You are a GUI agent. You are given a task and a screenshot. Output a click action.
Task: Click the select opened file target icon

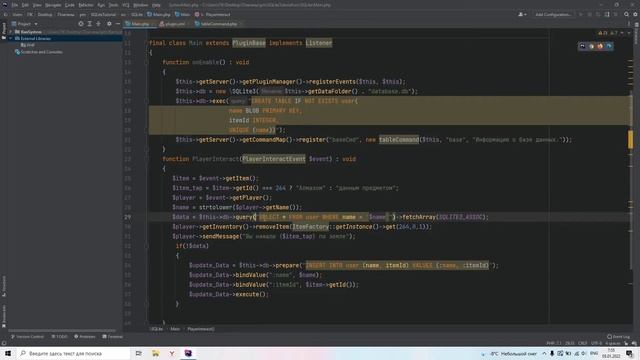[x=81, y=24]
